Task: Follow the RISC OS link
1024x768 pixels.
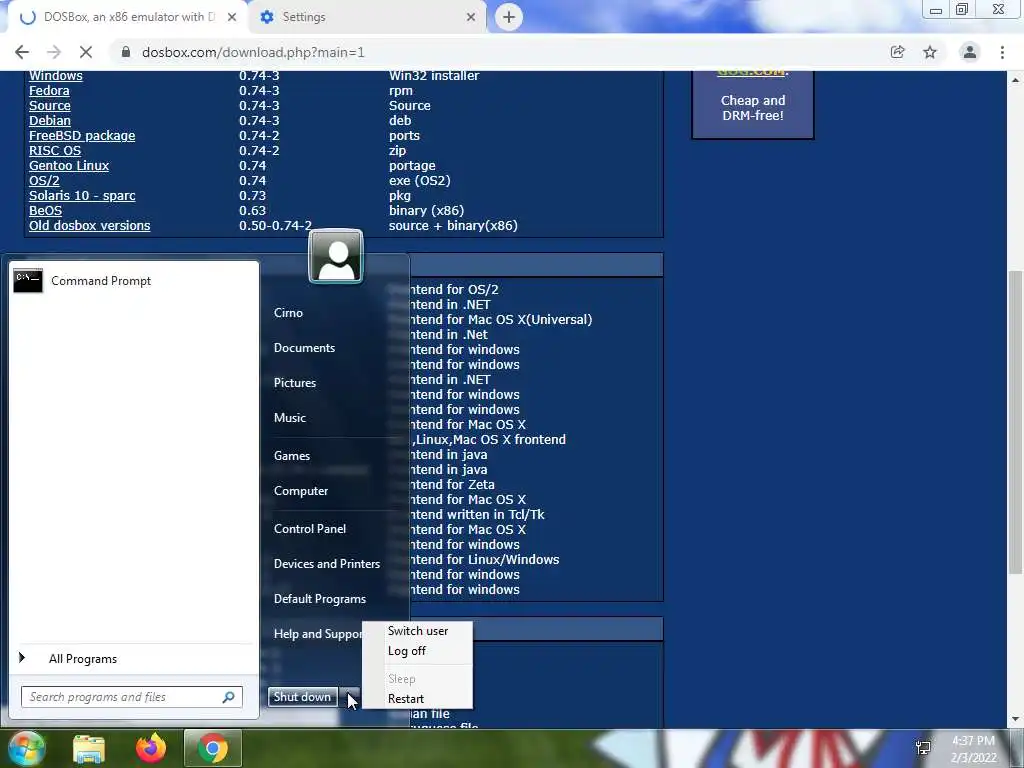Action: coord(55,151)
